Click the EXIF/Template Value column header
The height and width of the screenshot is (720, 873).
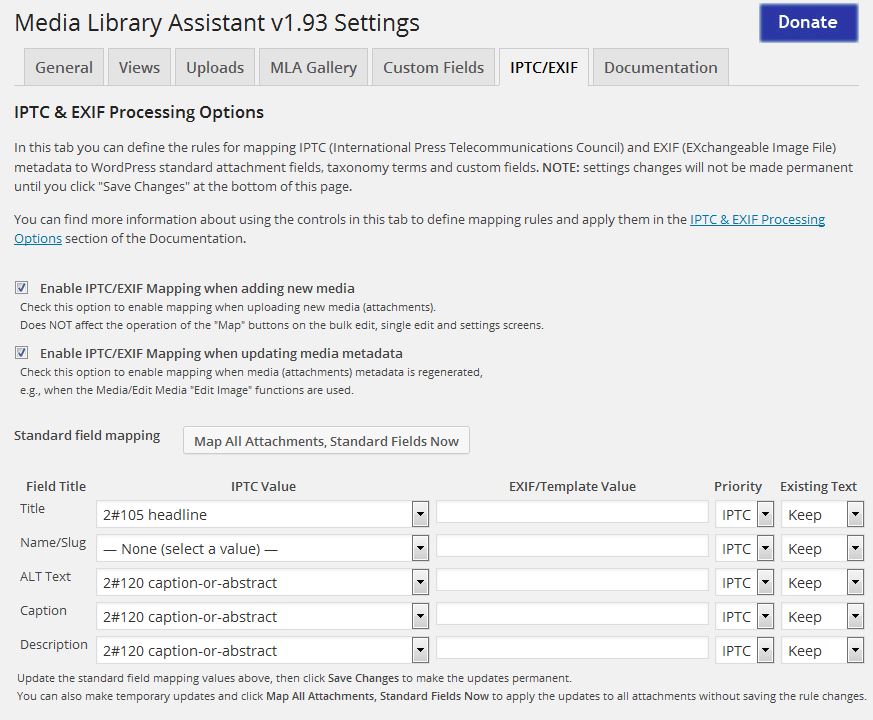572,486
